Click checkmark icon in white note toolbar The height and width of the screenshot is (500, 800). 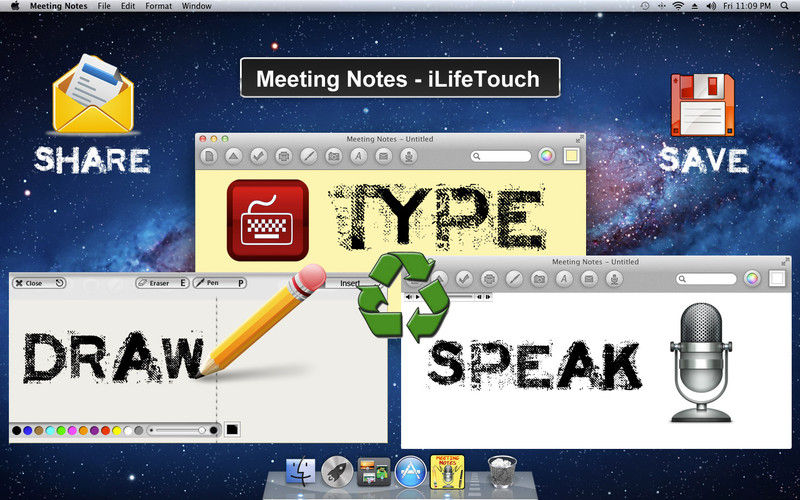(x=464, y=279)
